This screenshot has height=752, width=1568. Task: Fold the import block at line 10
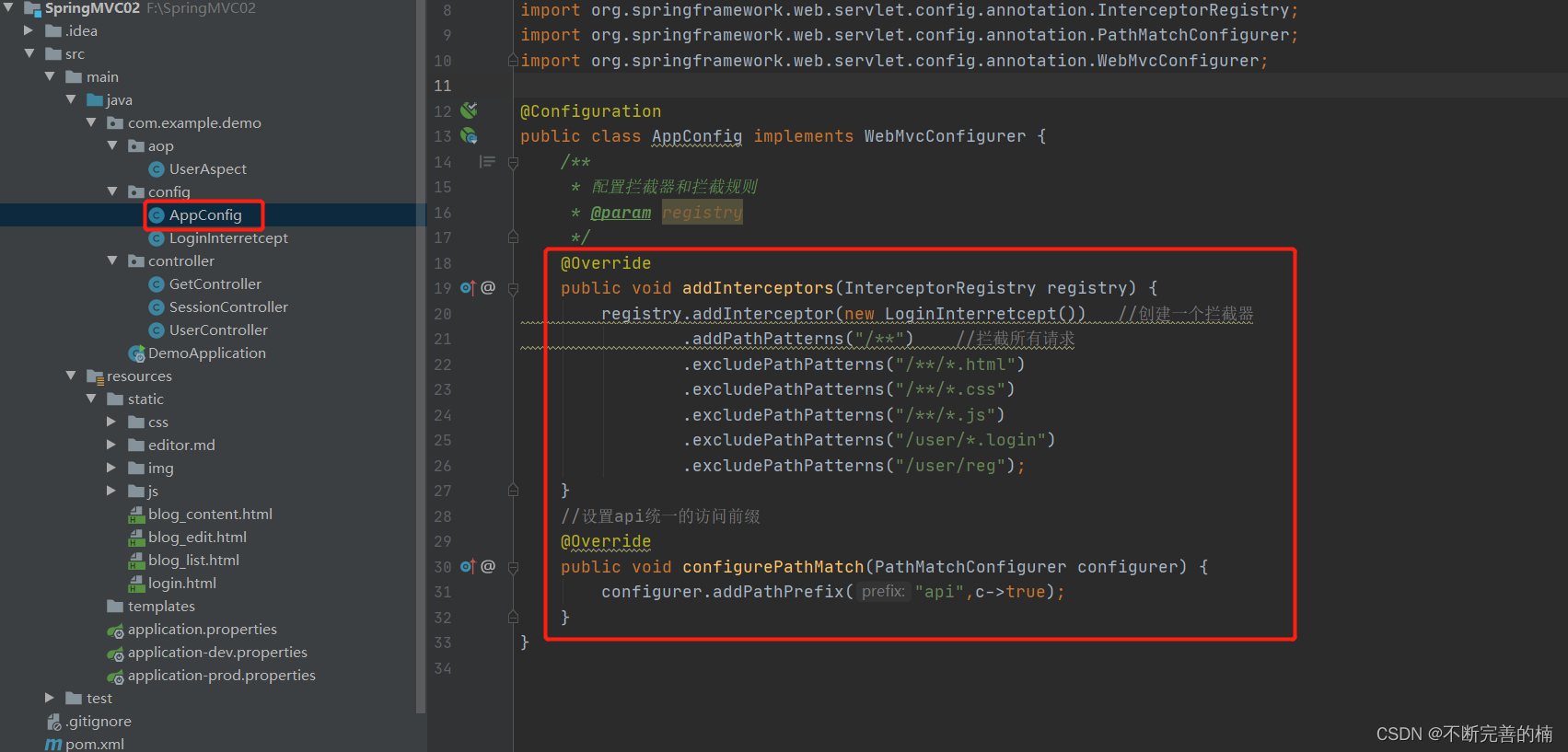[513, 61]
